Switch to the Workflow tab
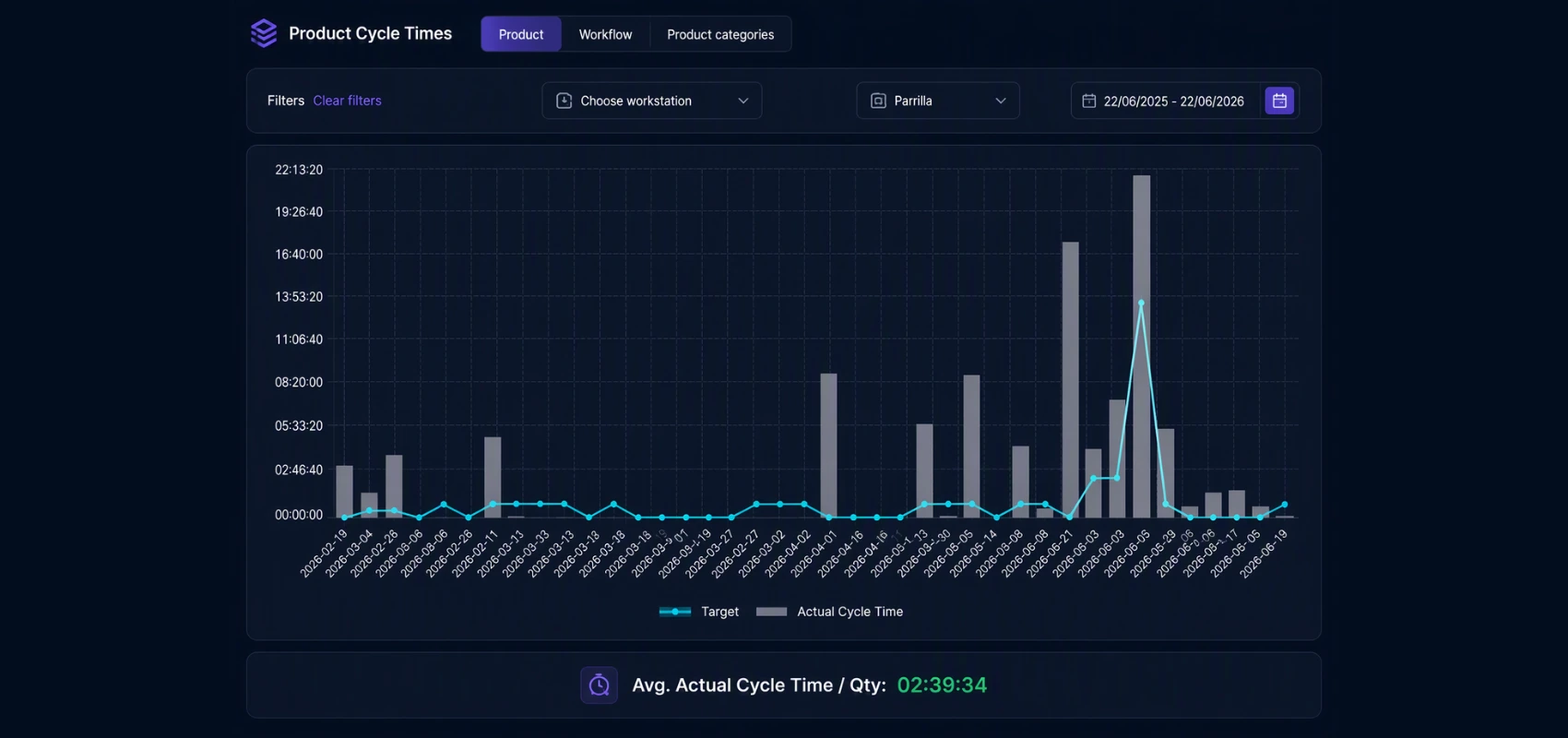Image resolution: width=1568 pixels, height=738 pixels. click(x=605, y=34)
